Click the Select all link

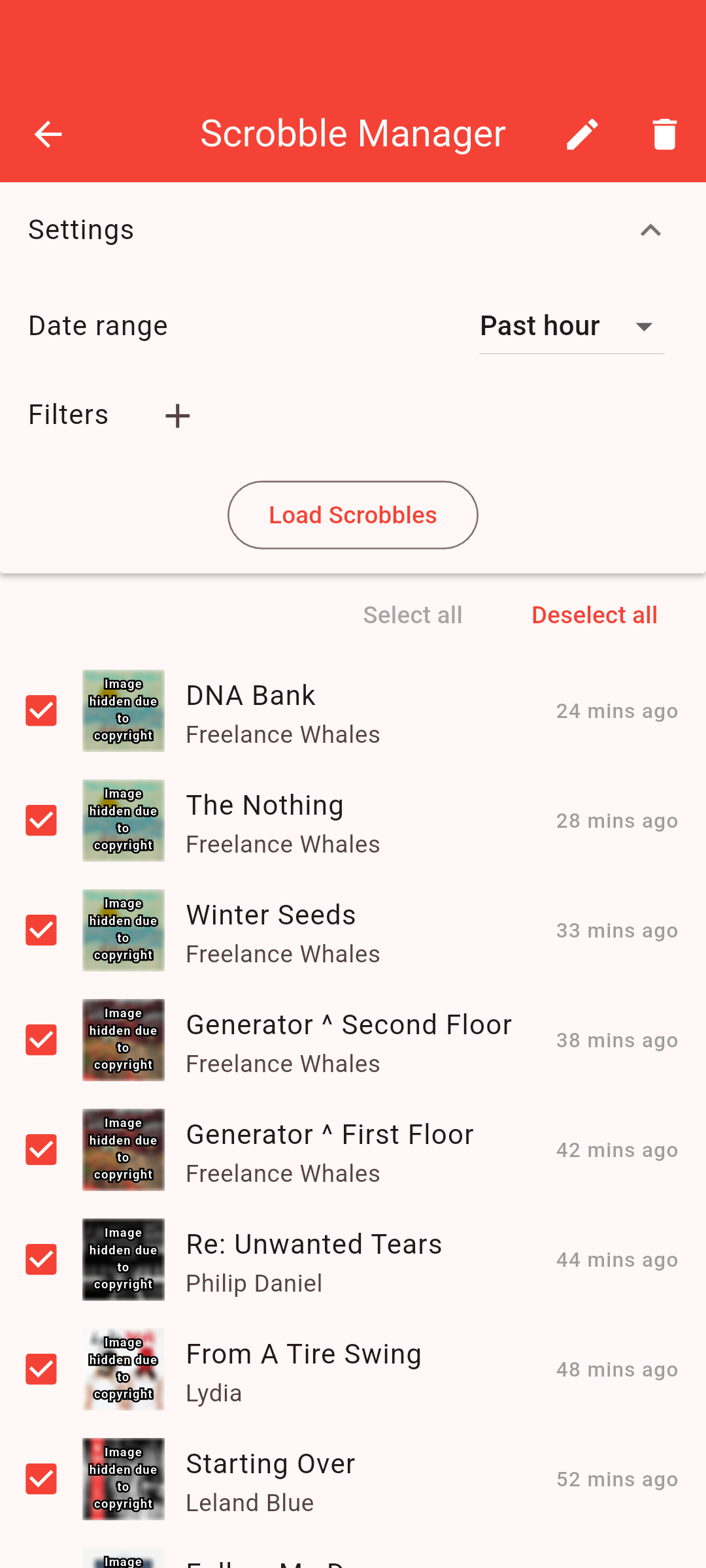tap(412, 615)
